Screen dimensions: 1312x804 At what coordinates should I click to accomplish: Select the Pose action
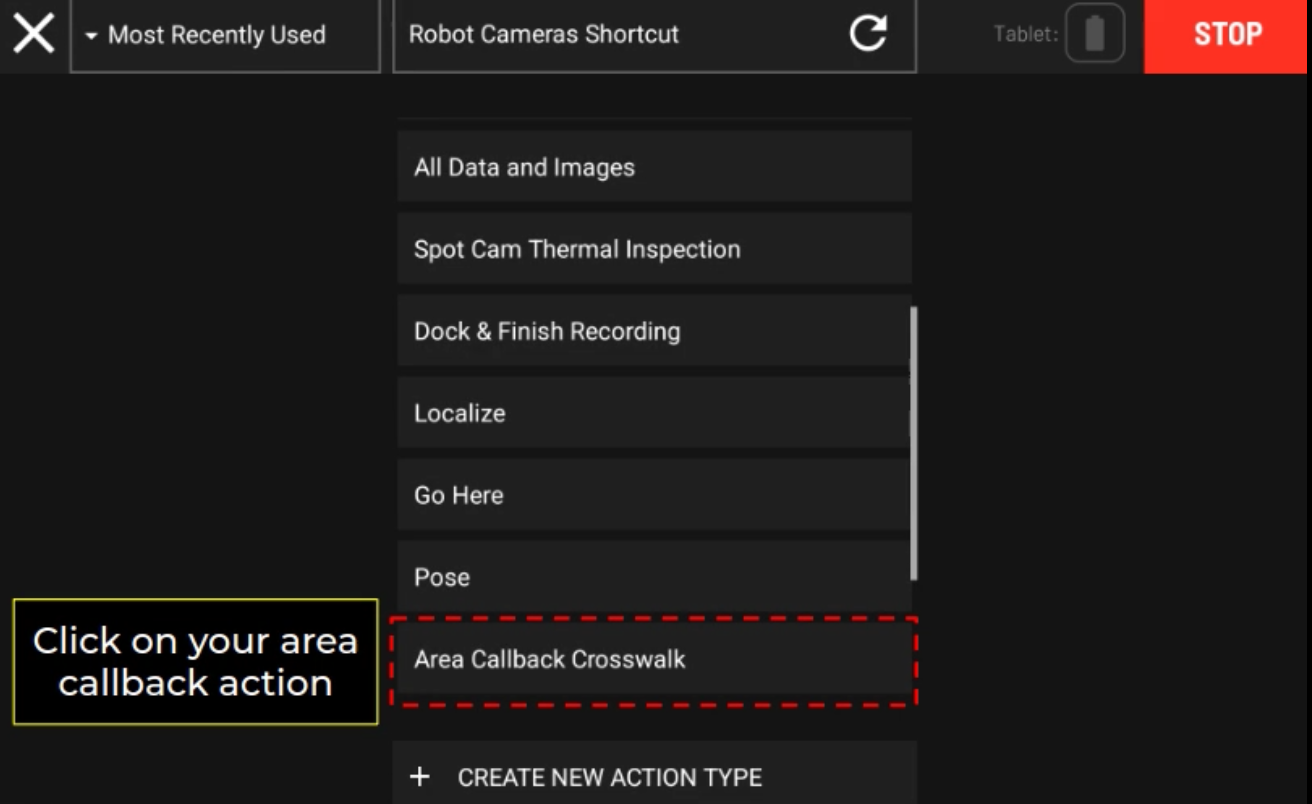tap(654, 577)
